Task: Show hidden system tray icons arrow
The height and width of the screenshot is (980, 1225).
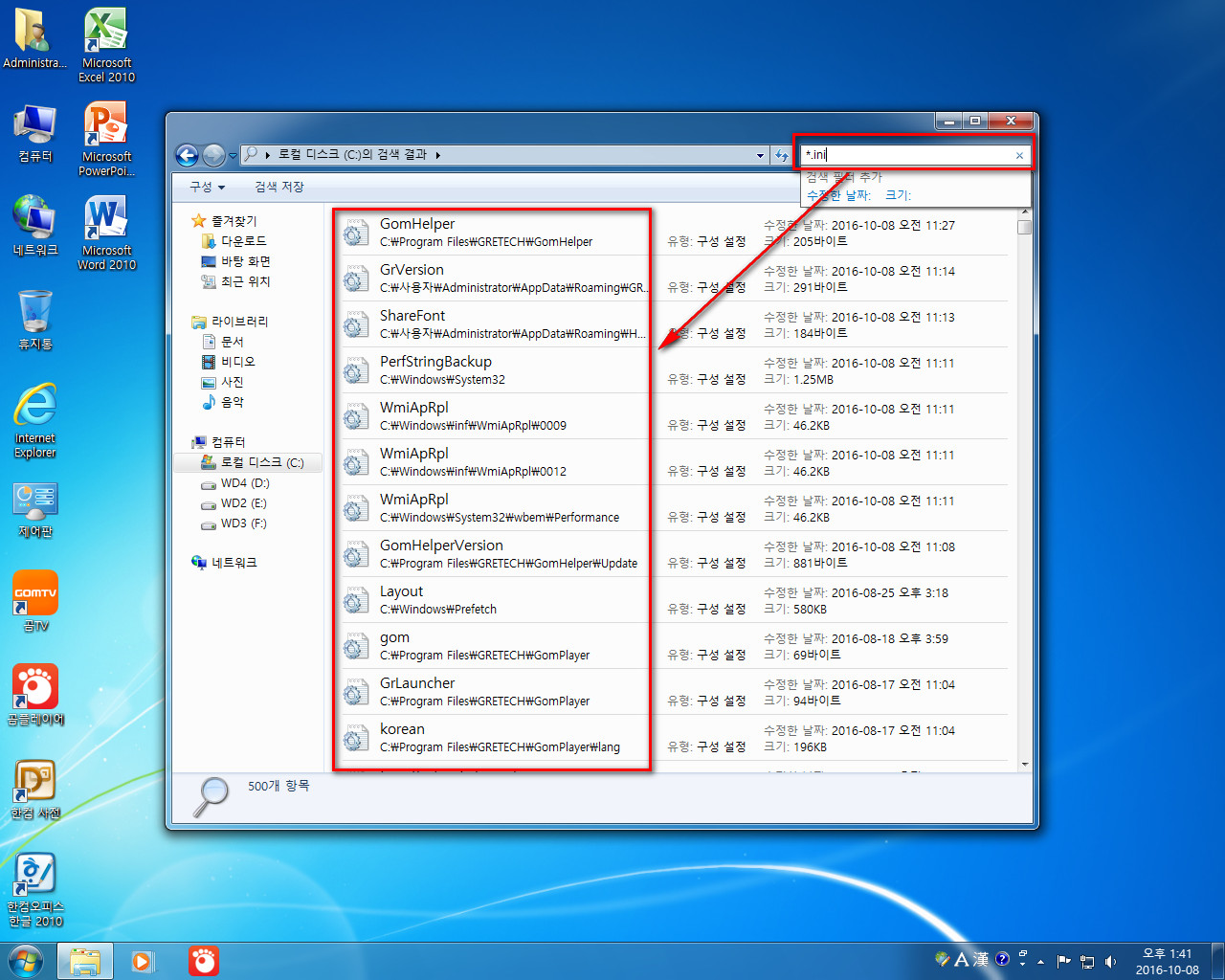Action: click(1041, 961)
